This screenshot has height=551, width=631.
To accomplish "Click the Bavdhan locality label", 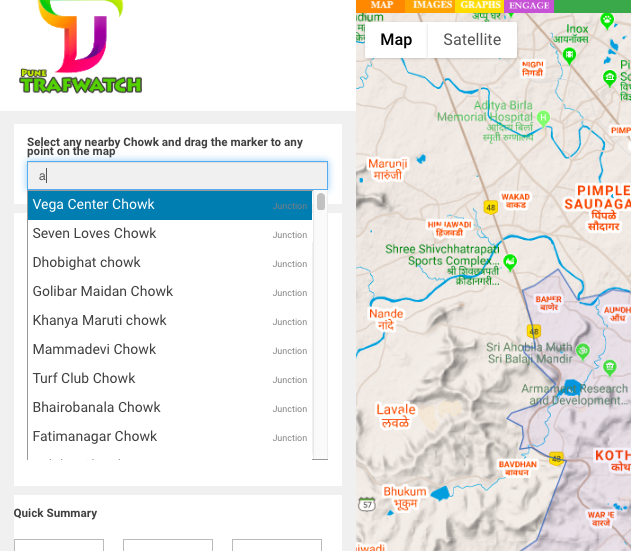I will pos(518,468).
